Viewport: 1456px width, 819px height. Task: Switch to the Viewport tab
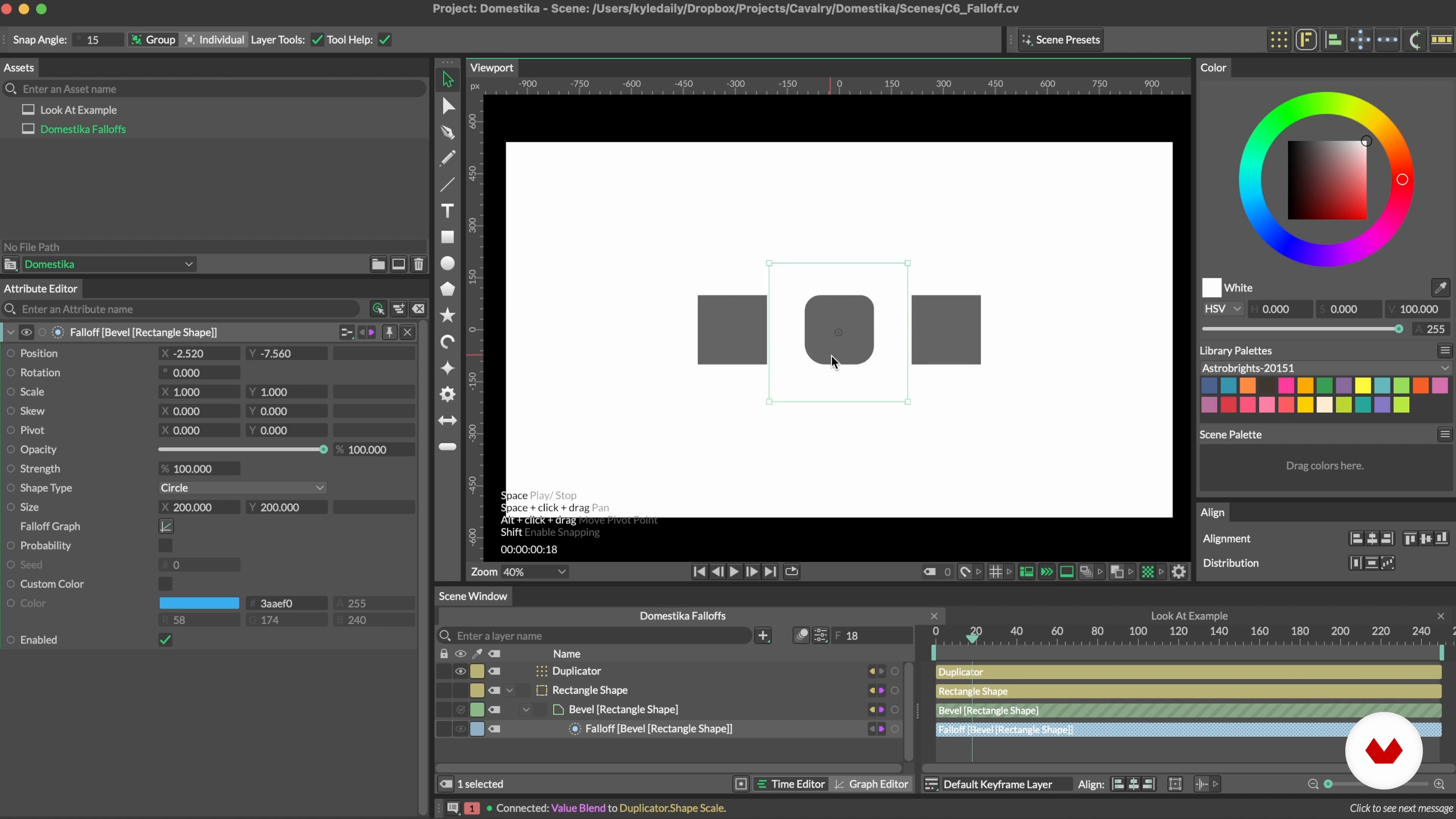pos(491,68)
